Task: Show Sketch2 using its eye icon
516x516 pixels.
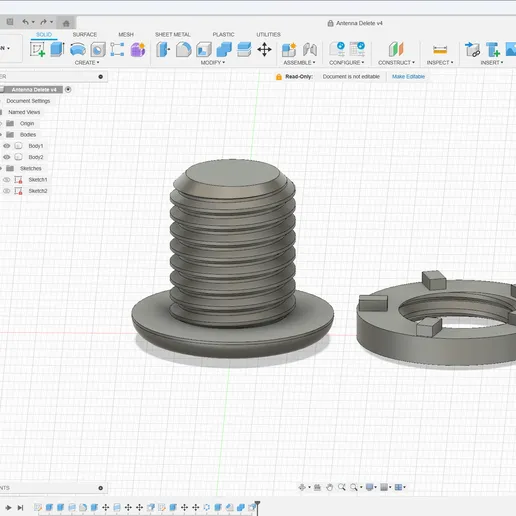Action: 7,191
